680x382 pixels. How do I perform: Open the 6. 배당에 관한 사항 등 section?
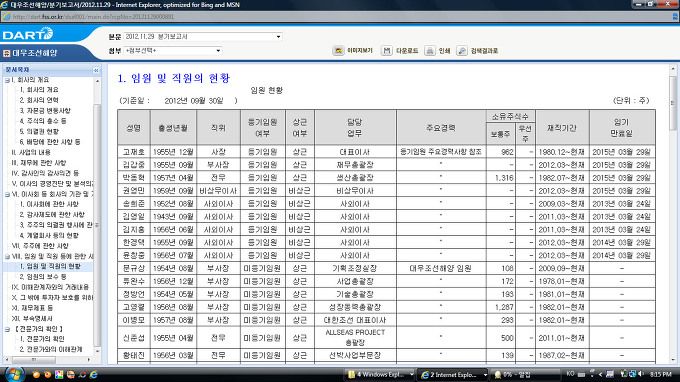50,142
